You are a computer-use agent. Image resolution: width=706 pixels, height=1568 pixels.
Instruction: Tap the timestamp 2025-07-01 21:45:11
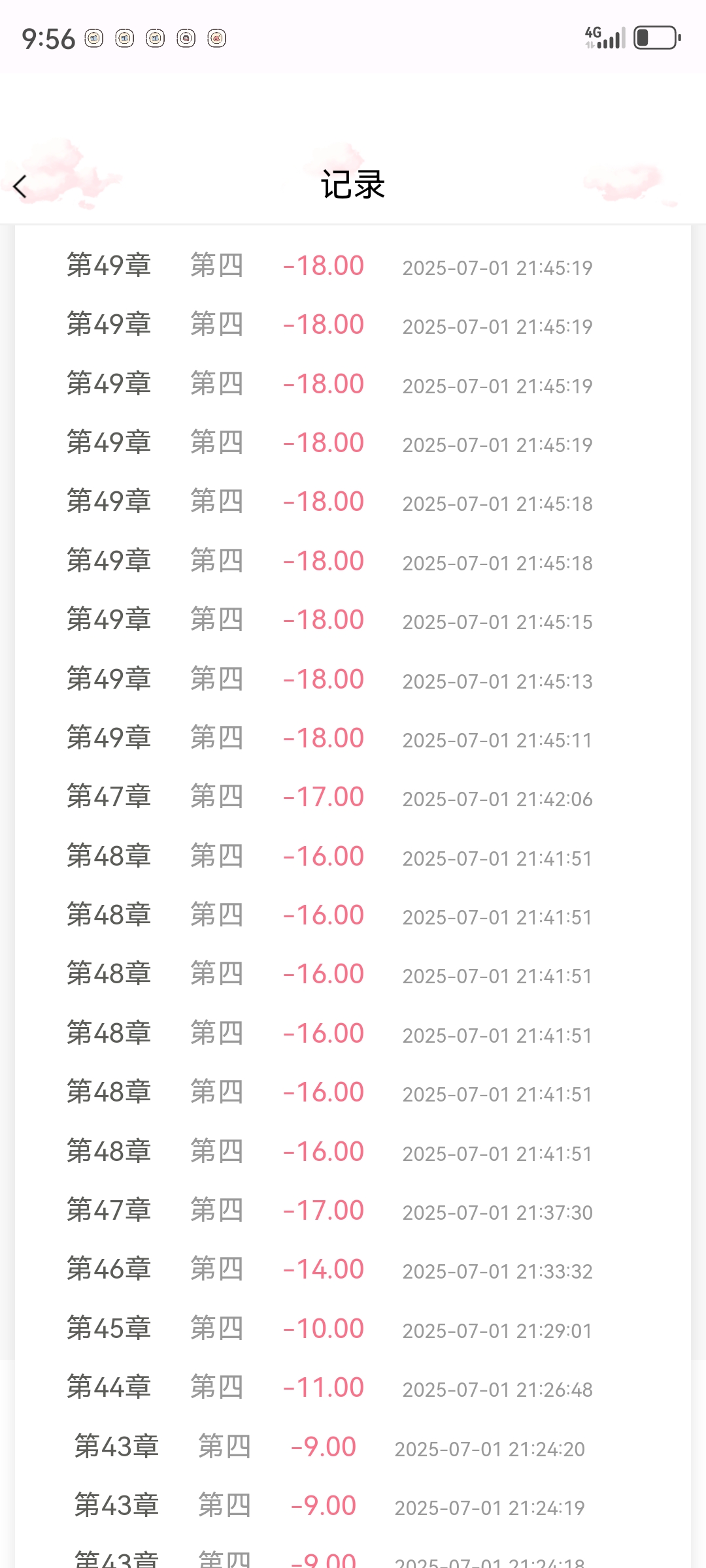tap(497, 740)
